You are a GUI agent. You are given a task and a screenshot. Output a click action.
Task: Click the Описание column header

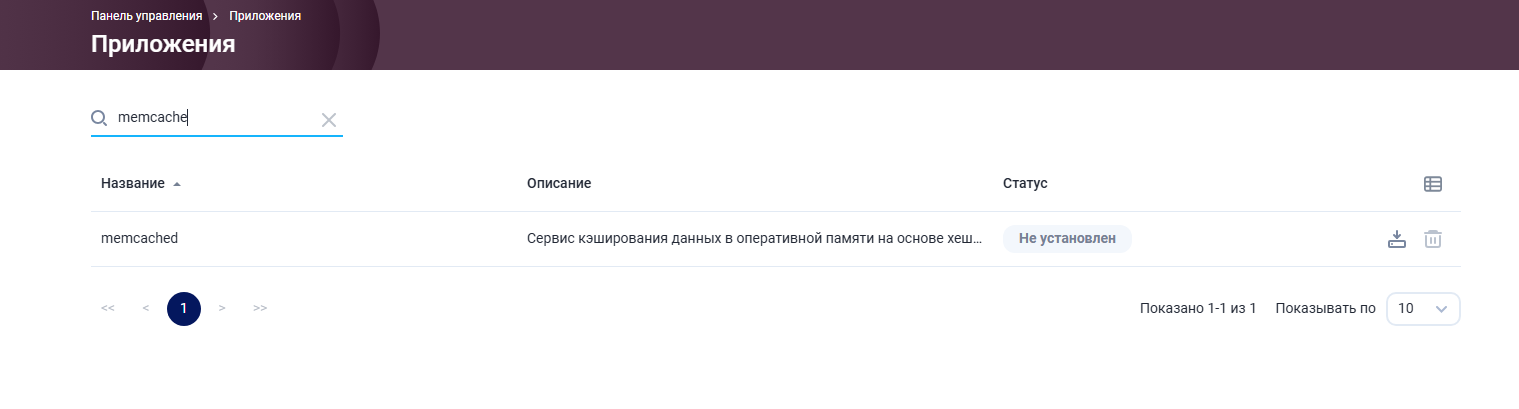(559, 184)
